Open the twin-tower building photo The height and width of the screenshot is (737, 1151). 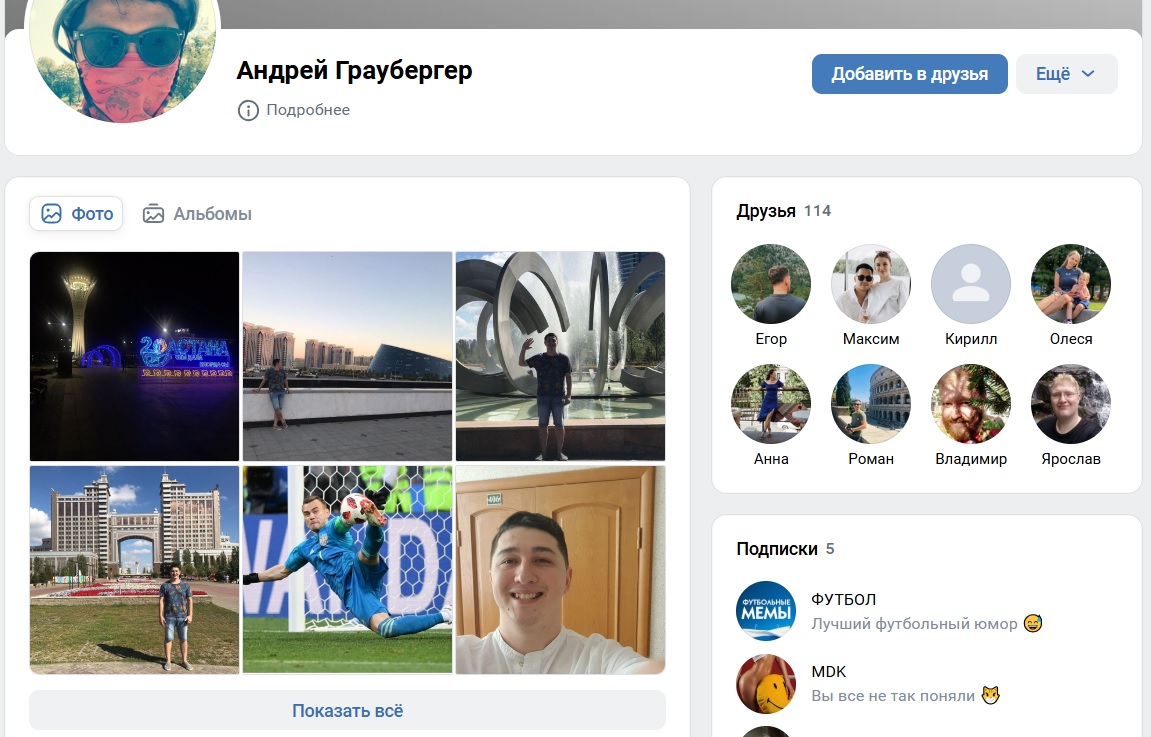pos(134,570)
